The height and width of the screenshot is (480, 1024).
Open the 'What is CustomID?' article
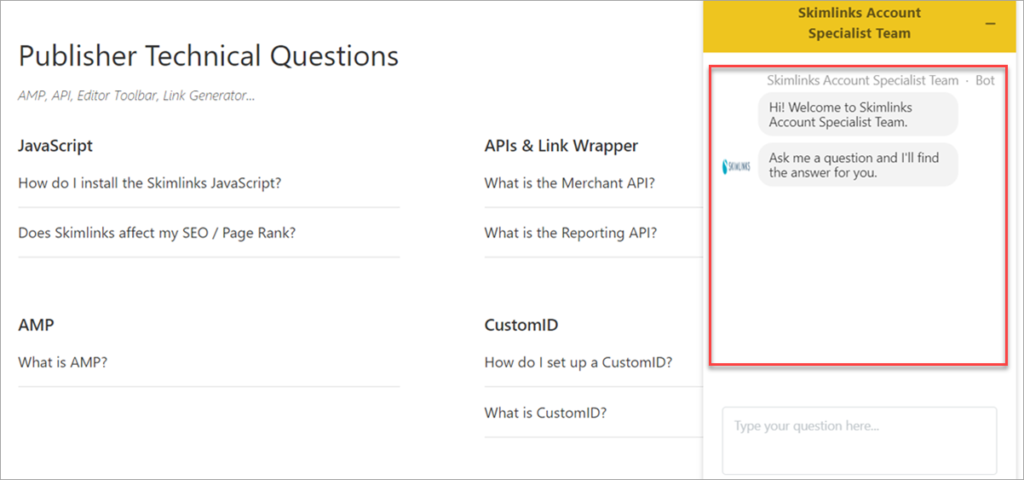(545, 412)
